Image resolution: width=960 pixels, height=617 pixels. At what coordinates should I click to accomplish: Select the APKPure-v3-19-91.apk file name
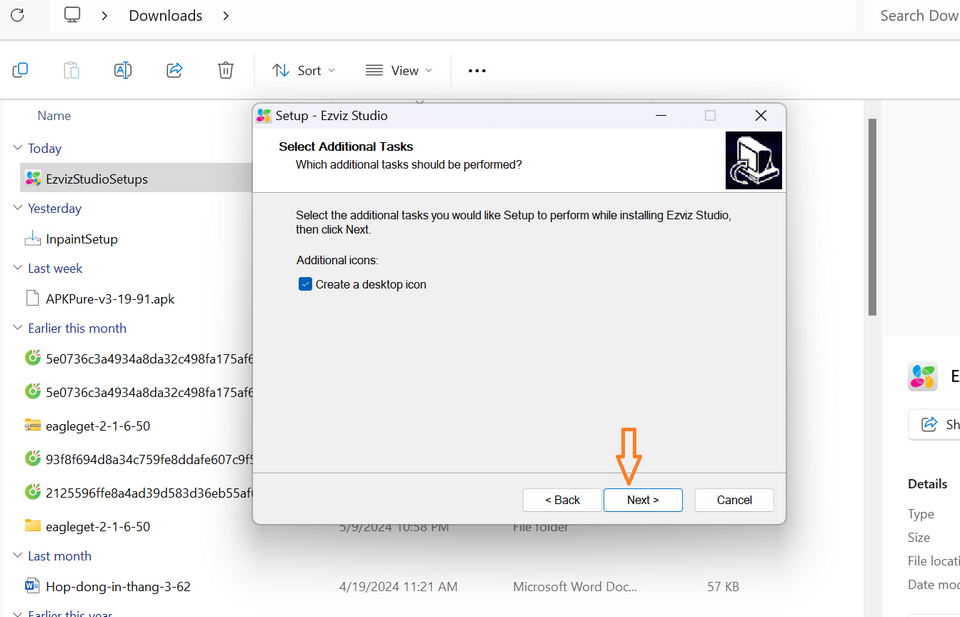[x=110, y=299]
